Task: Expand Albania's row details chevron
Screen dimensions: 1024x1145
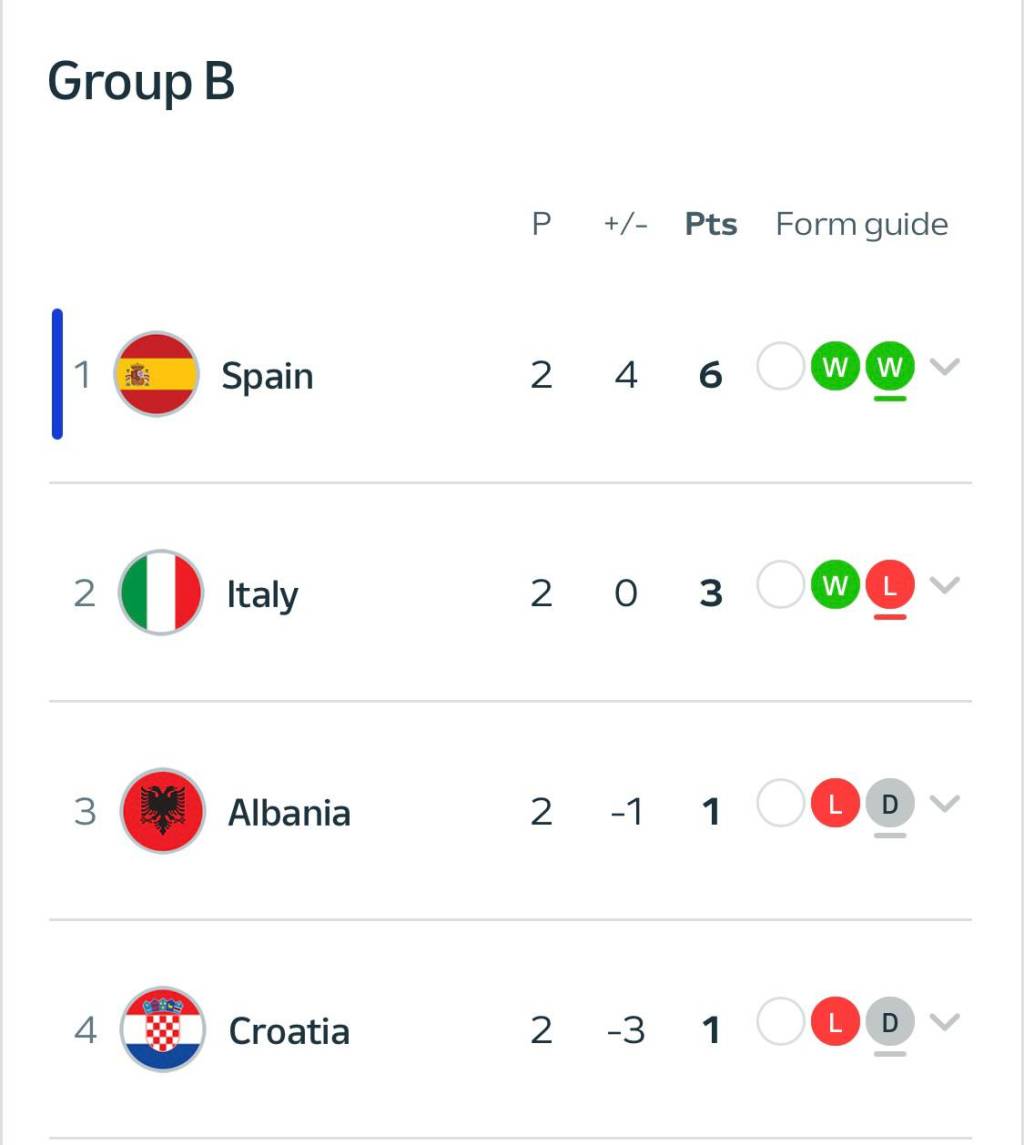Action: [x=945, y=803]
